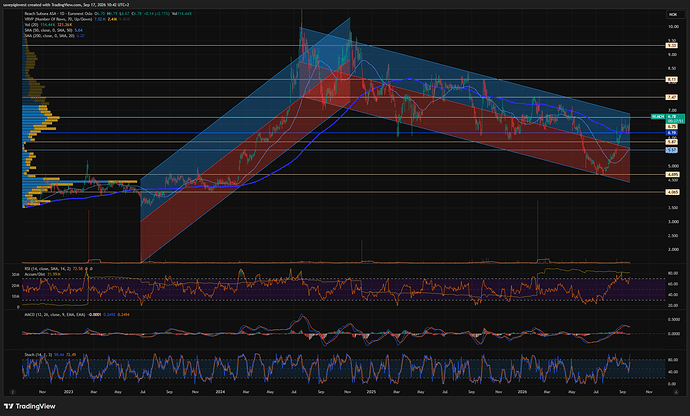The image size is (690, 416).
Task: Click the round button right of time axis
Action: 676,392
